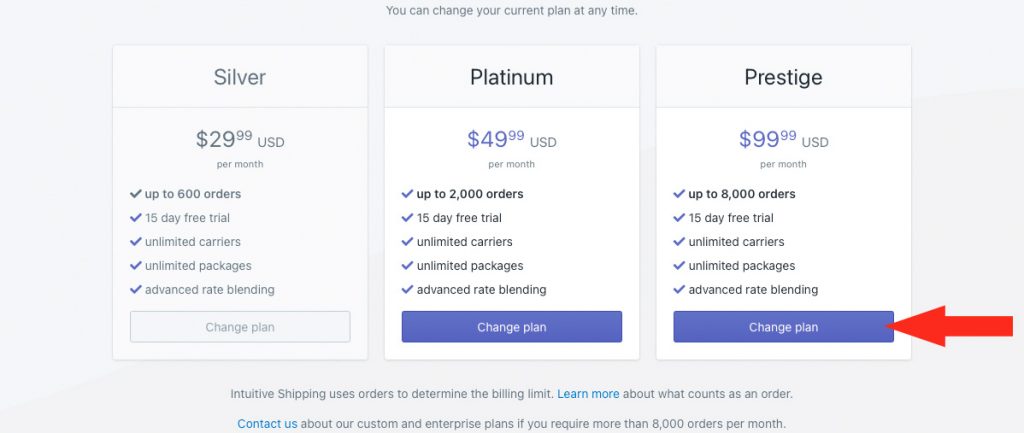Viewport: 1024px width, 433px height.
Task: Click the red arrow pointing at Prestige
Action: pos(952,326)
